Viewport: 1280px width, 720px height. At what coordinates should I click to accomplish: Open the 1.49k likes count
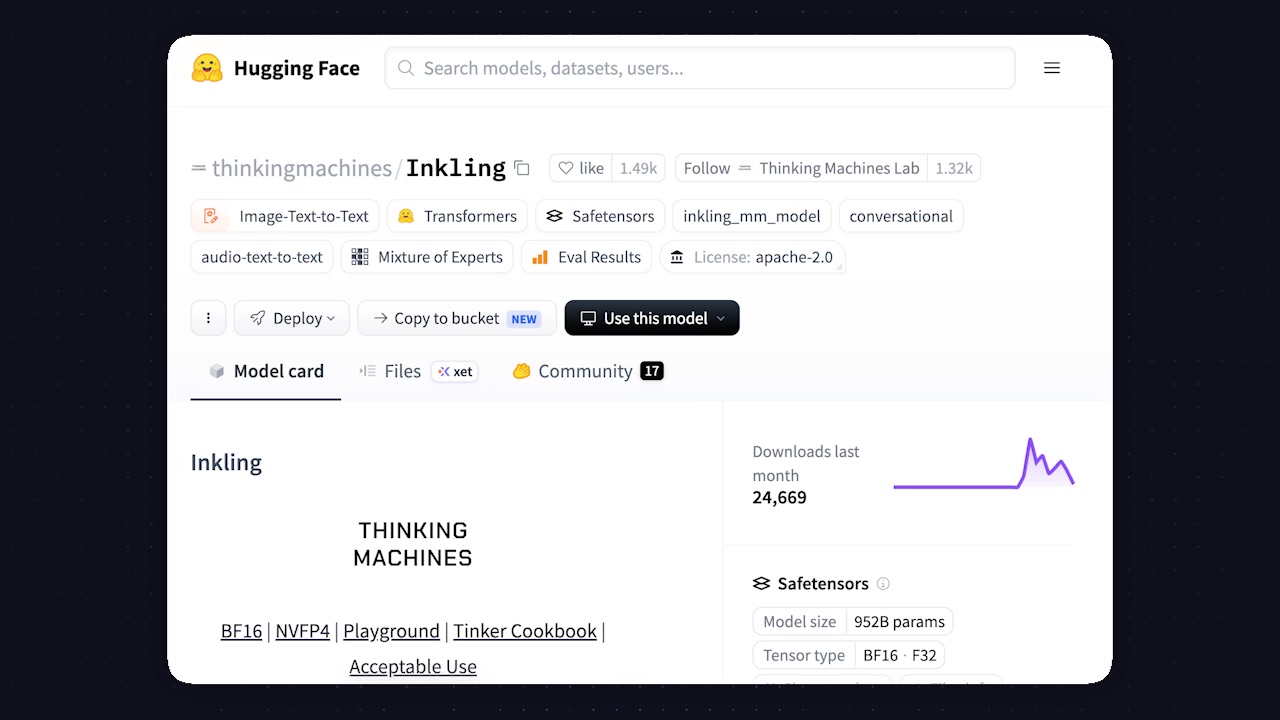(638, 168)
